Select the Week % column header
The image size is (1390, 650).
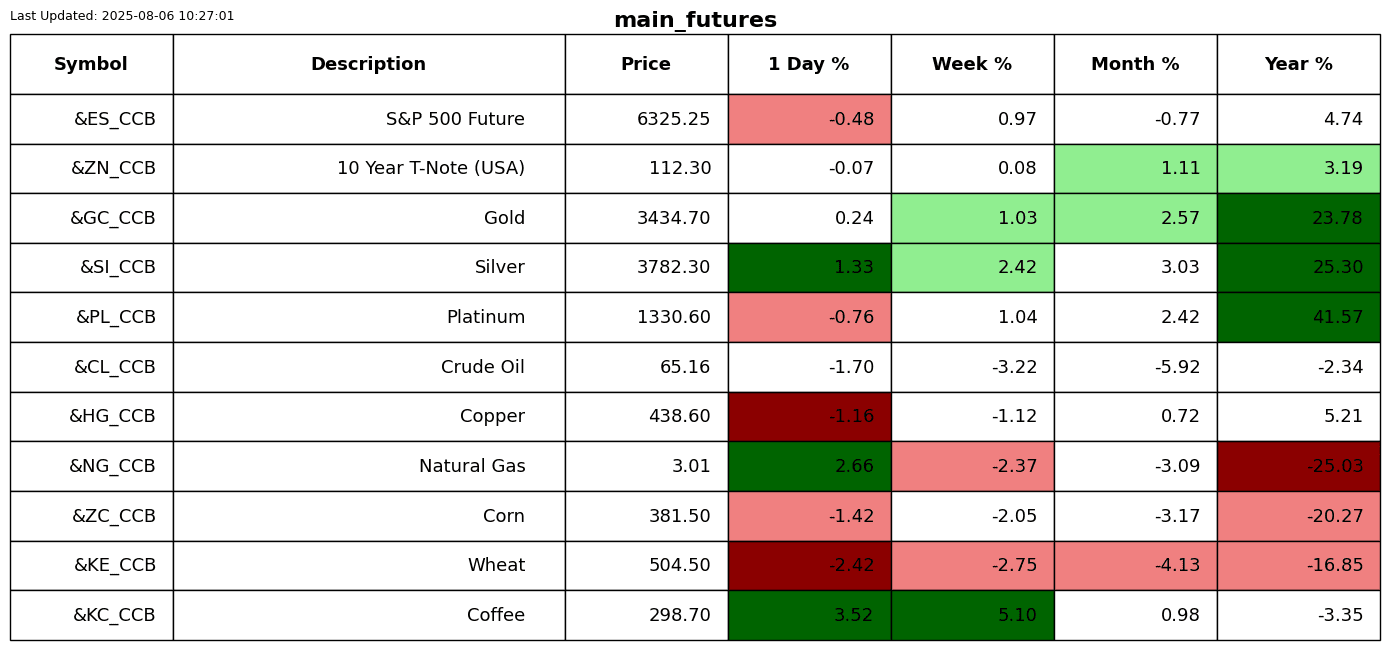click(972, 65)
